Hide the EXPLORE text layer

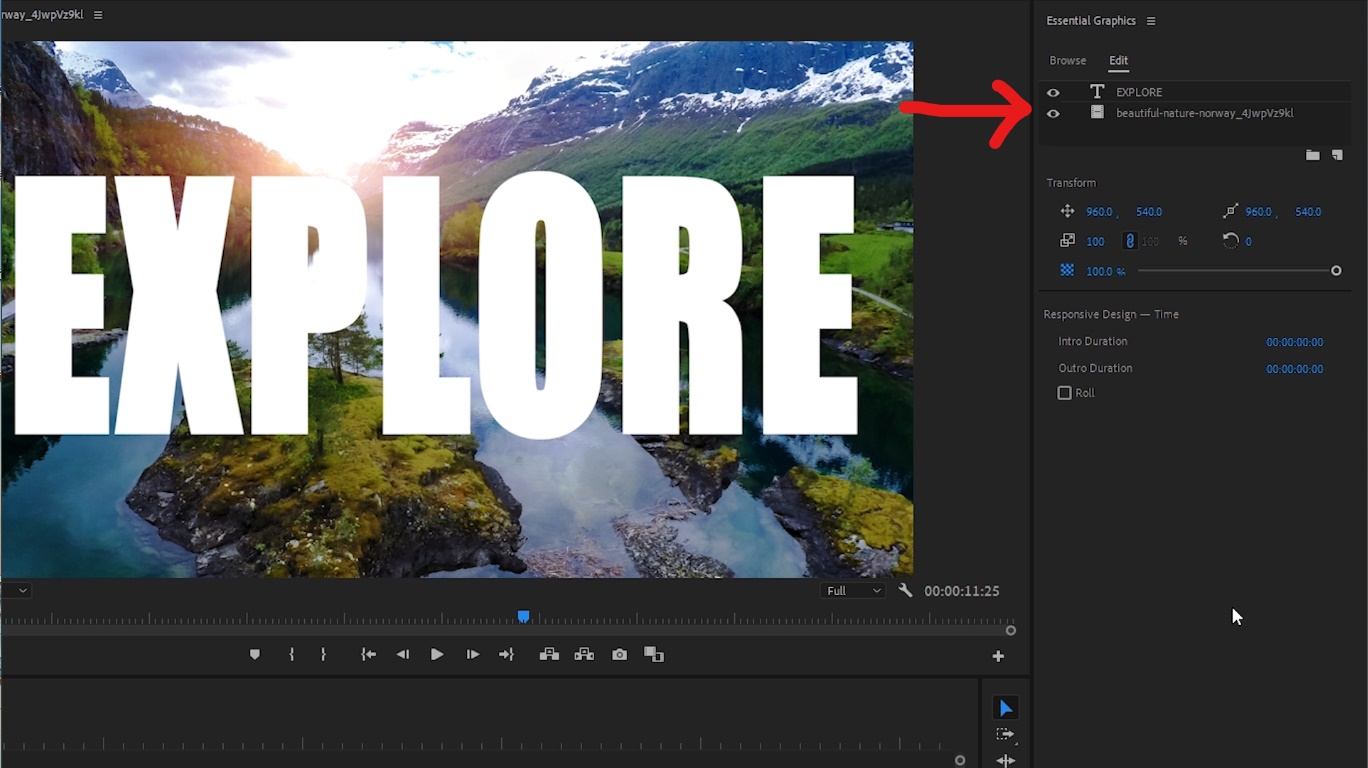click(x=1053, y=92)
